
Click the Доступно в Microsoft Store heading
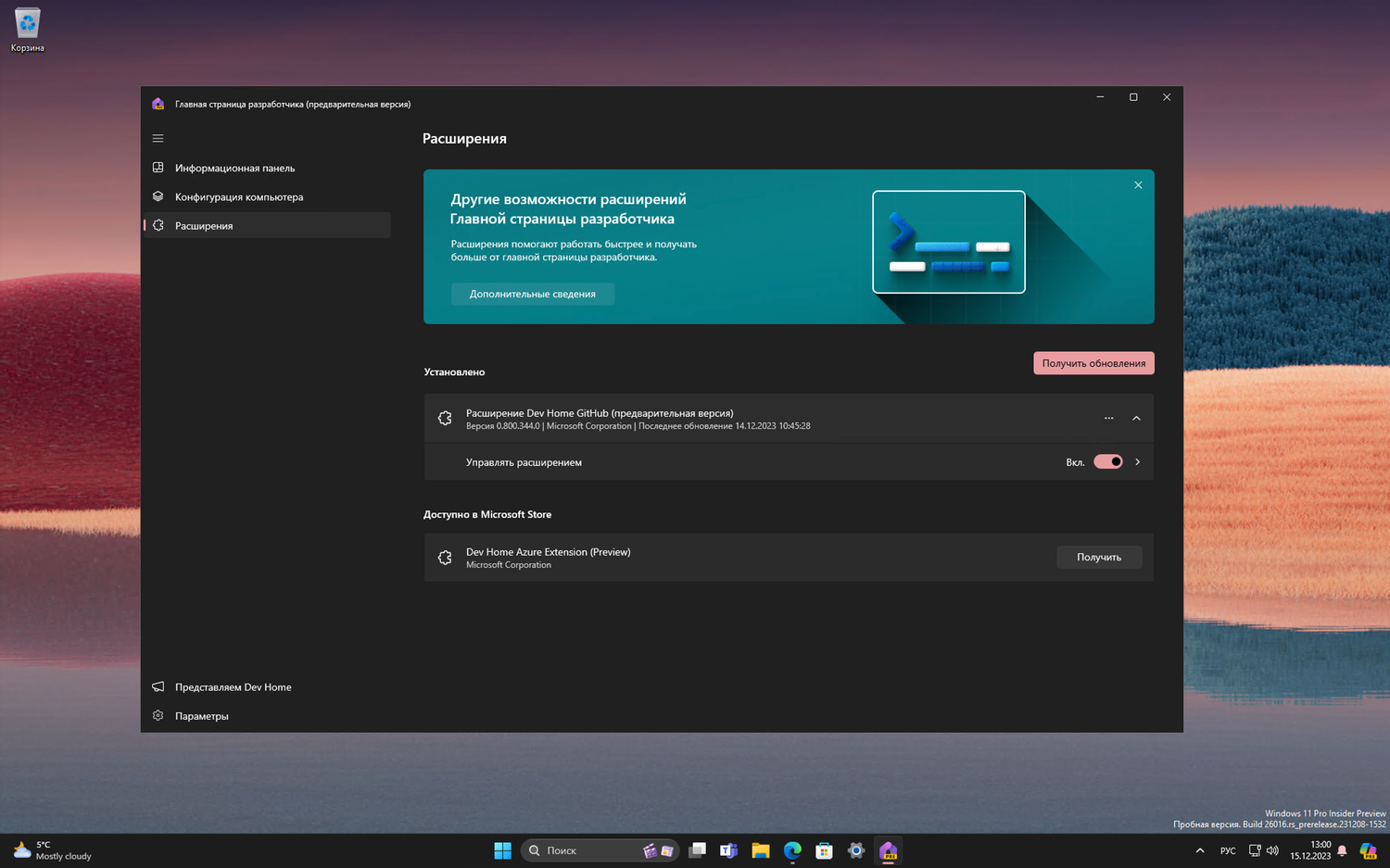coord(487,514)
